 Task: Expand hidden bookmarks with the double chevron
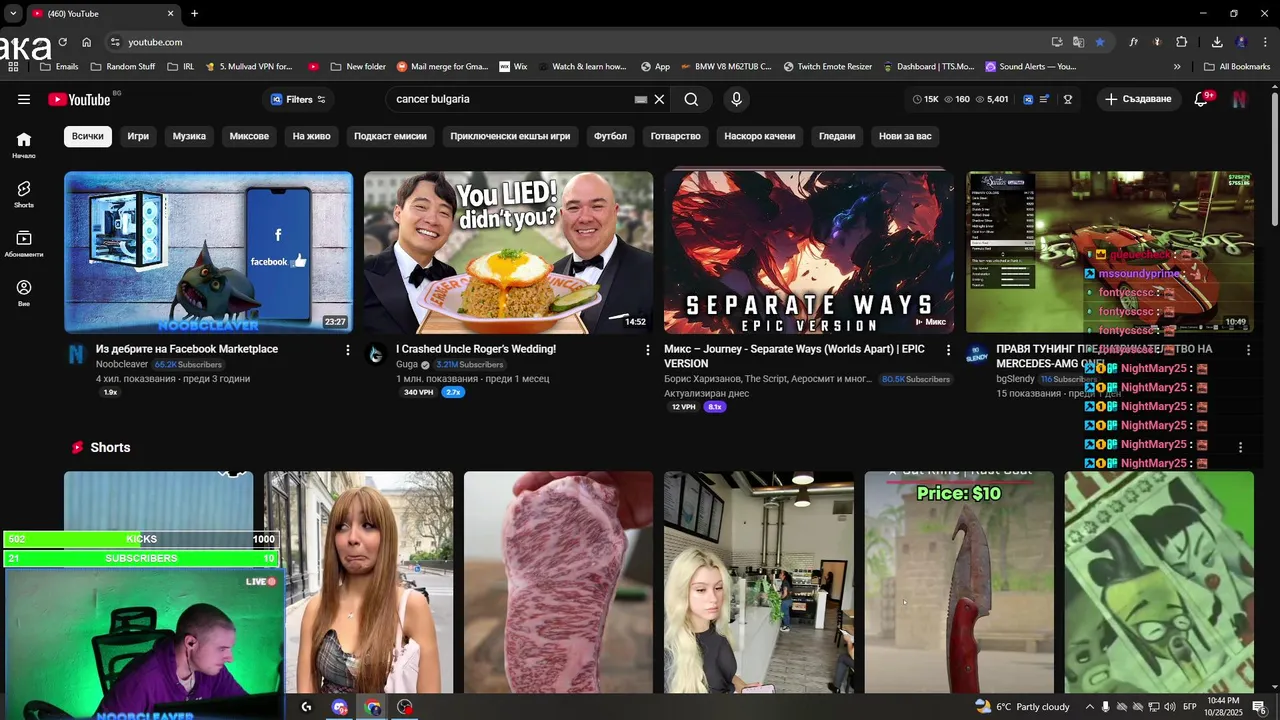coord(1177,67)
